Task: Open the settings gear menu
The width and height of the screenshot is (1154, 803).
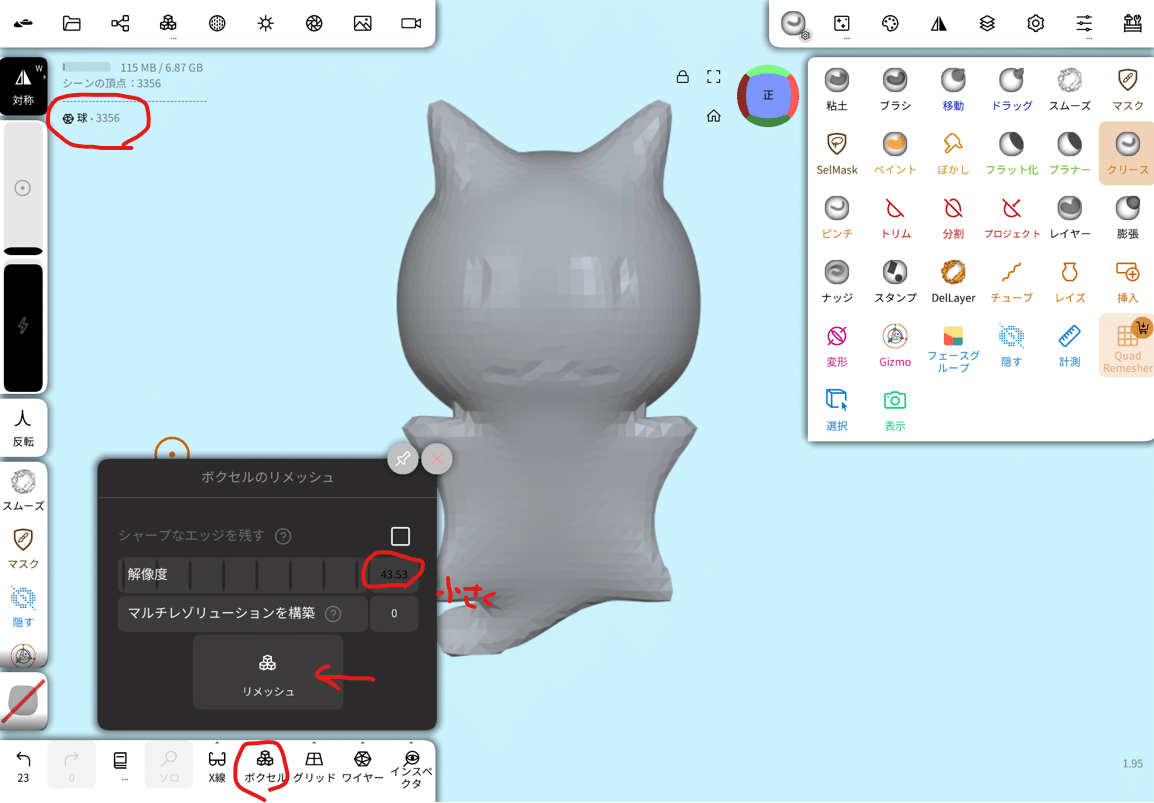Action: pyautogui.click(x=1035, y=24)
